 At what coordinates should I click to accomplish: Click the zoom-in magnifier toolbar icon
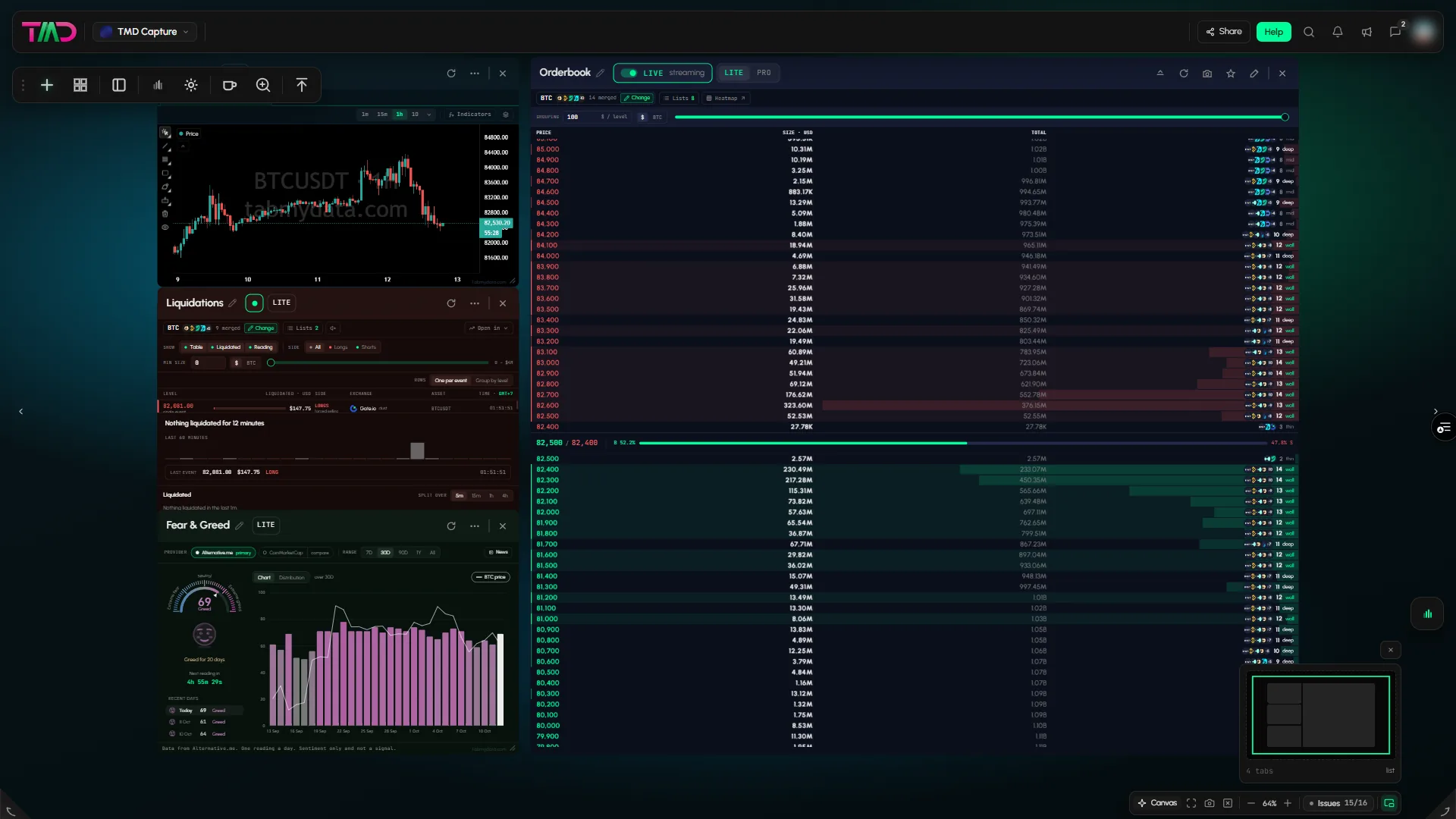pos(263,85)
